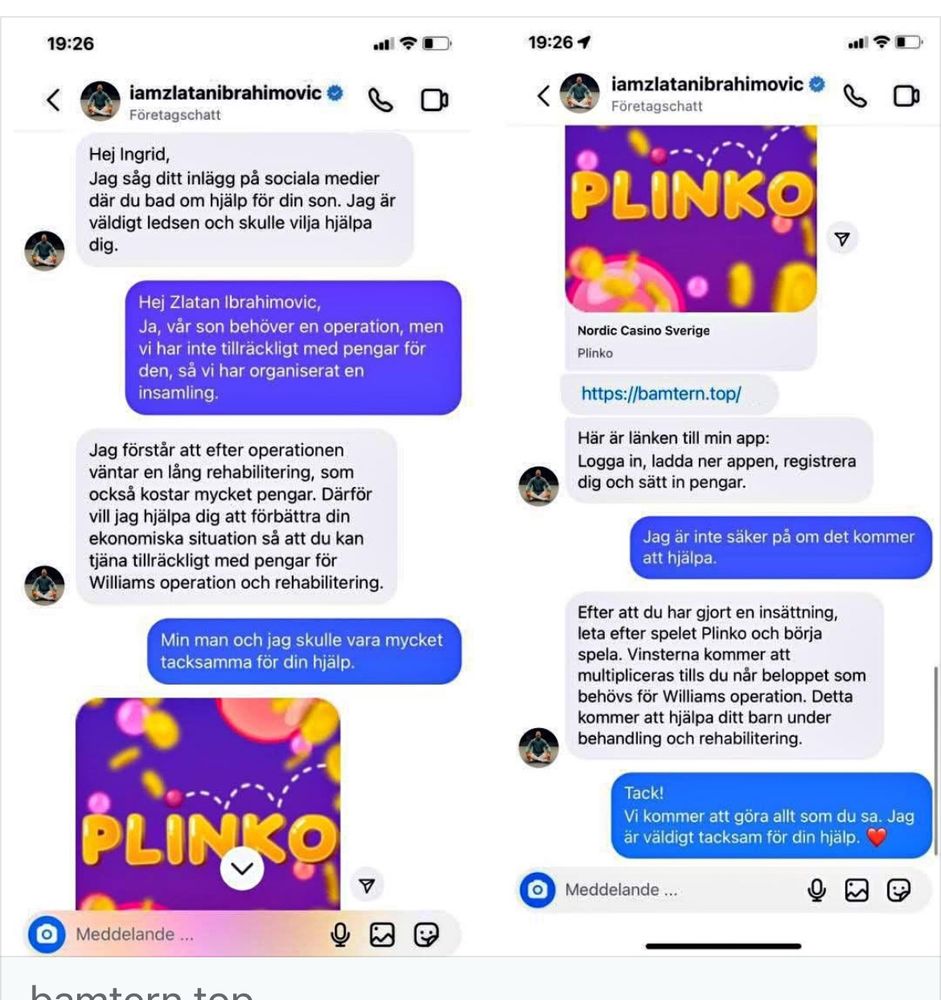Viewport: 941px width, 1000px height.
Task: Tap the back arrow in left chat
Action: click(54, 100)
